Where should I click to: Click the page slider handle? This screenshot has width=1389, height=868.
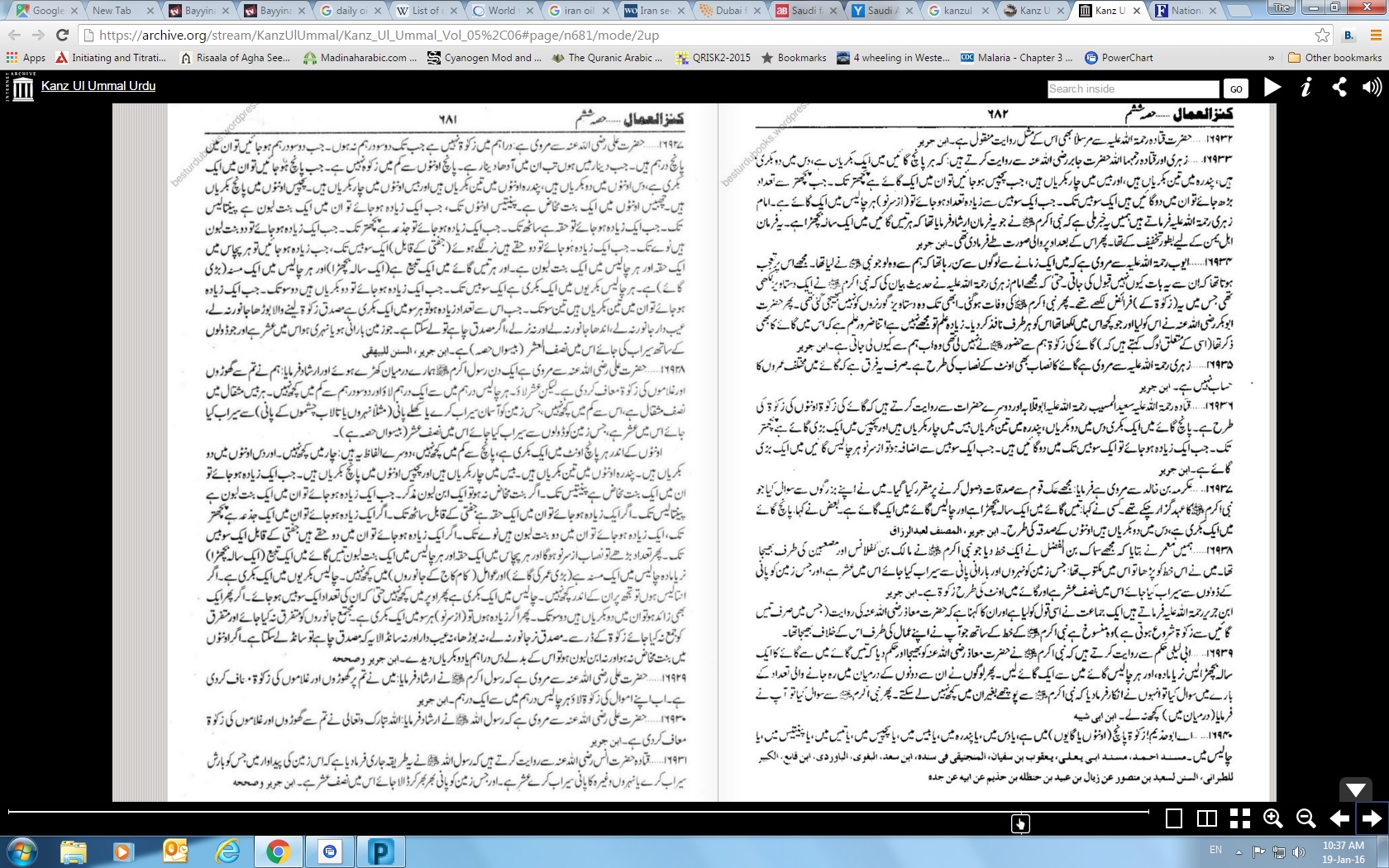(1020, 823)
